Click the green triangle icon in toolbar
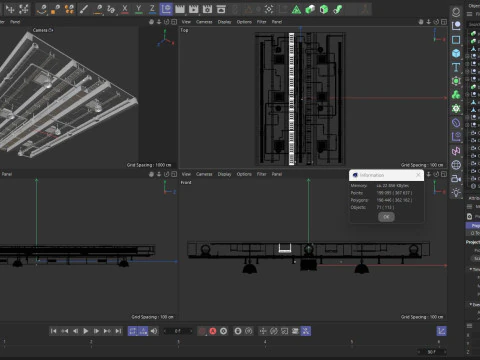480x360 pixels. click(x=296, y=9)
